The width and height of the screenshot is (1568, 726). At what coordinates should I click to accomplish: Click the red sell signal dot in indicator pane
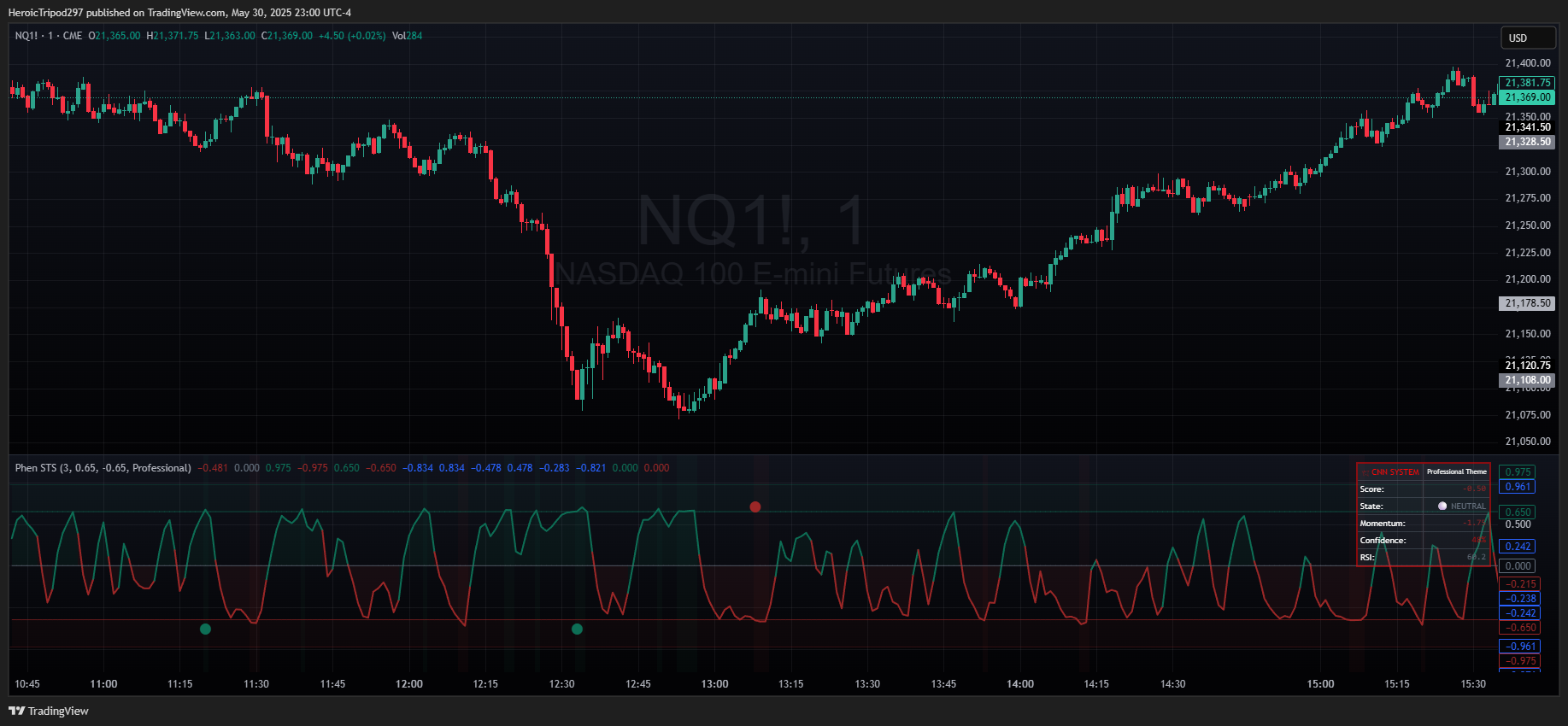[x=755, y=506]
